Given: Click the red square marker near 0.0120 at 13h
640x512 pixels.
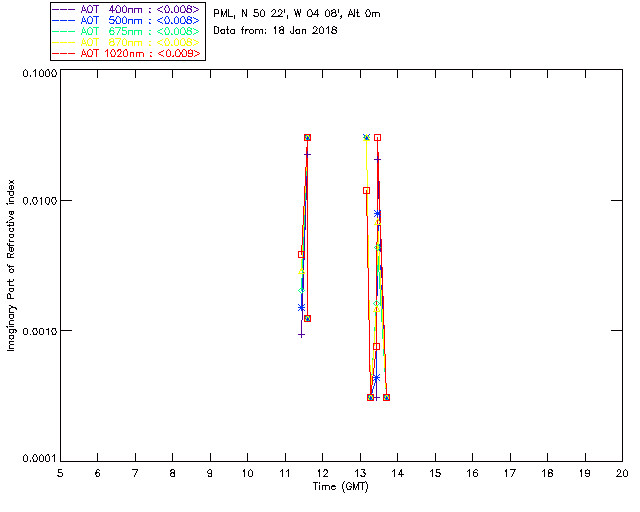Looking at the screenshot, I should tap(367, 191).
